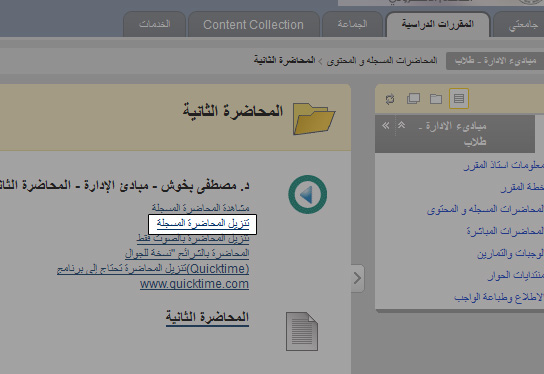This screenshot has height=374, width=544.
Task: Open the الخدمات tab
Action: (154, 24)
